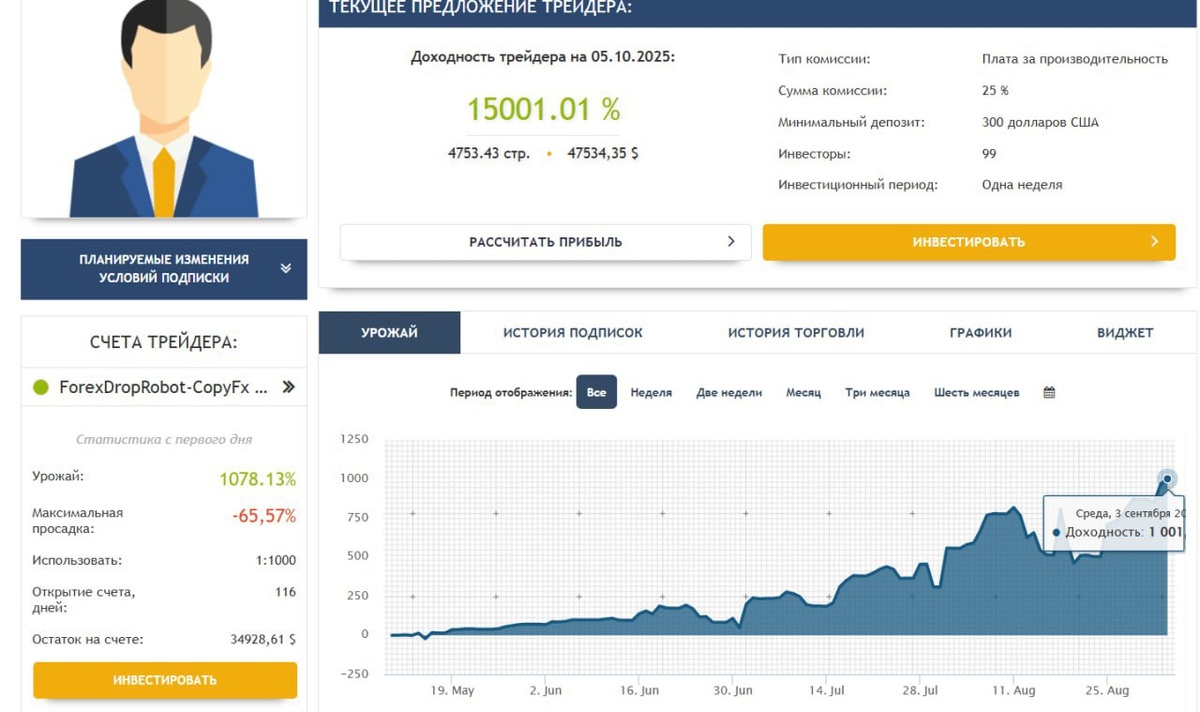Click the 15001.01 % profitability value
Viewport: 1200px width, 712px height.
[x=544, y=109]
